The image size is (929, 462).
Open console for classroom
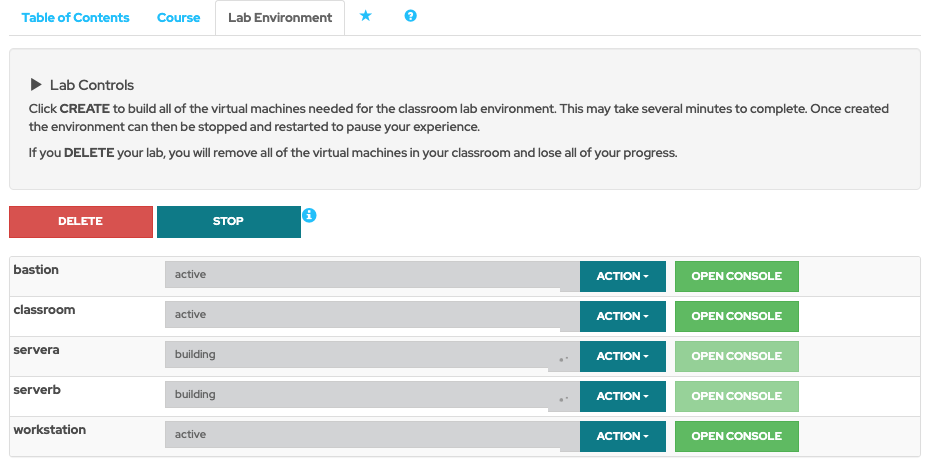tap(737, 316)
